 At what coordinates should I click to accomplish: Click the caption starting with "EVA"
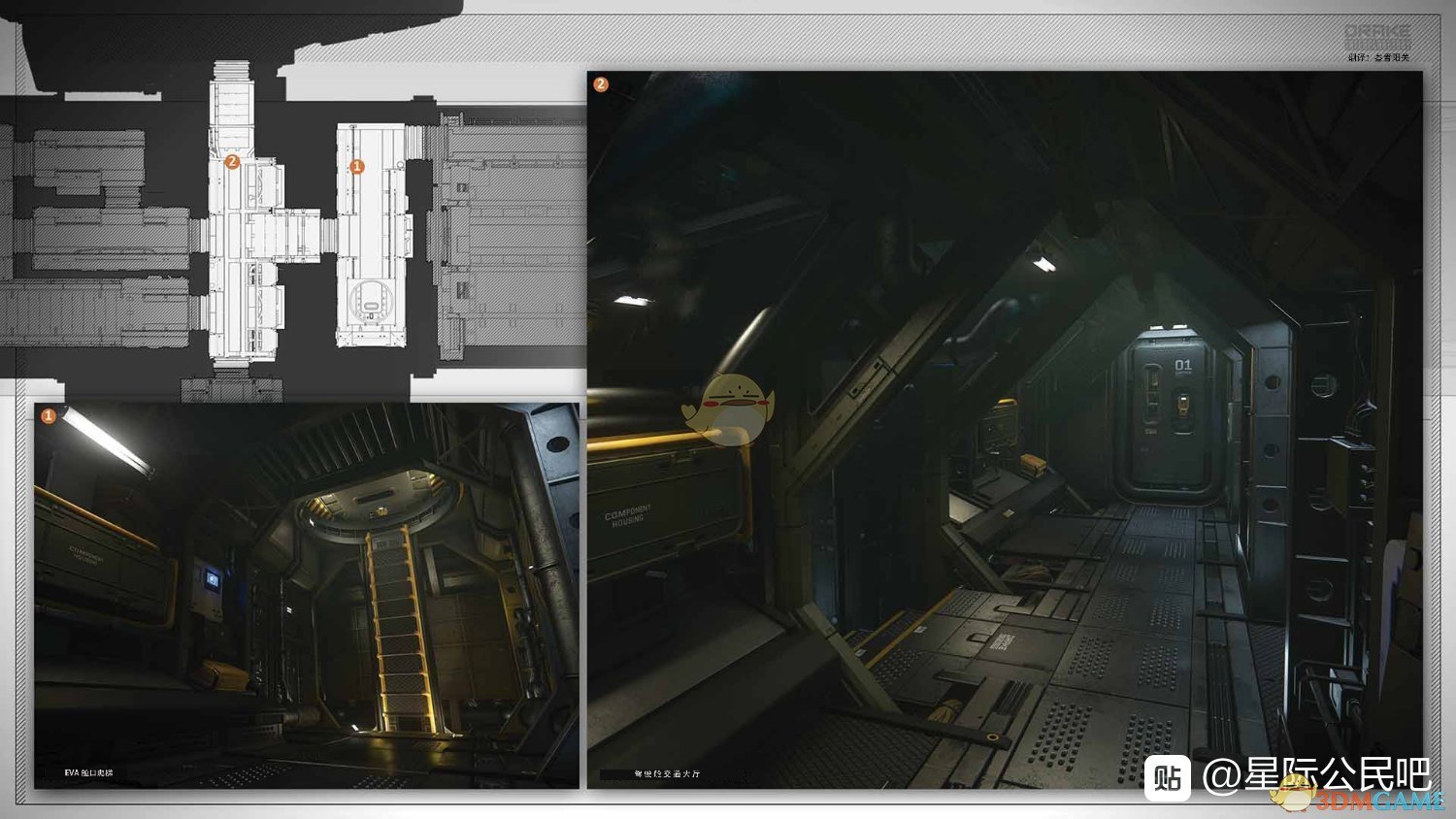click(x=88, y=772)
